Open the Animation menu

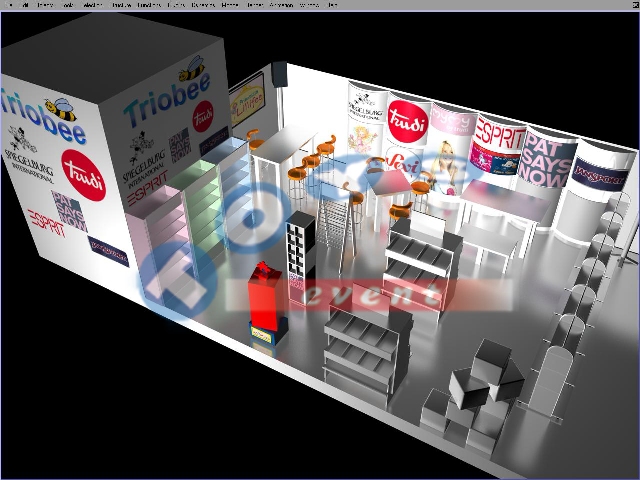click(x=282, y=5)
